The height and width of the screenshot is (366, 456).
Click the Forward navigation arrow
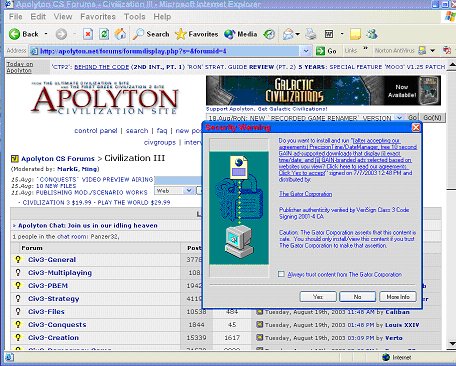pyautogui.click(x=61, y=34)
